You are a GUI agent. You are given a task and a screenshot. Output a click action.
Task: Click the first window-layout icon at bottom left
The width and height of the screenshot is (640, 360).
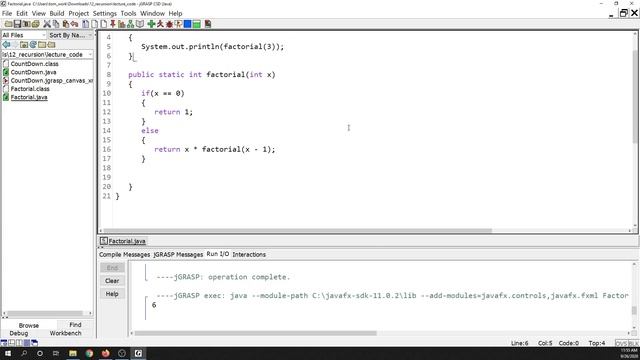point(4,343)
